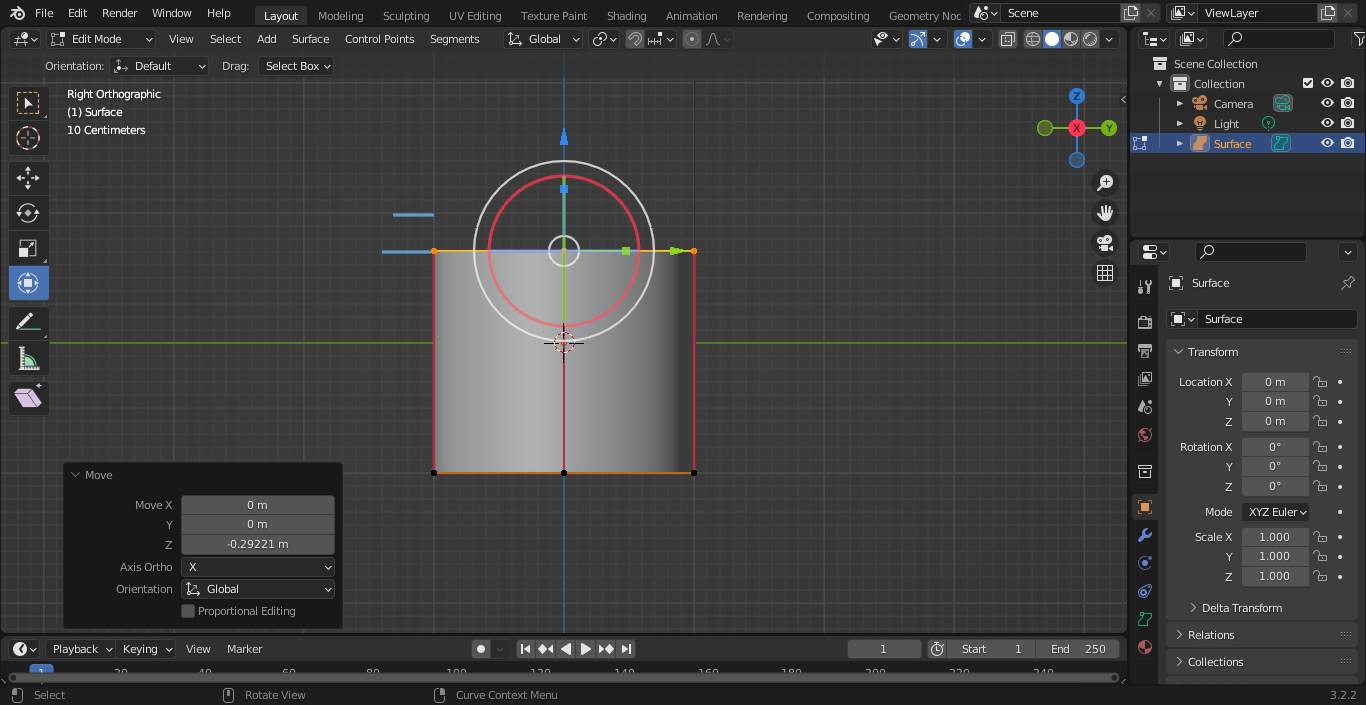Open rotation Mode XYZ Euler dropdown
Image resolution: width=1366 pixels, height=705 pixels.
pos(1276,512)
